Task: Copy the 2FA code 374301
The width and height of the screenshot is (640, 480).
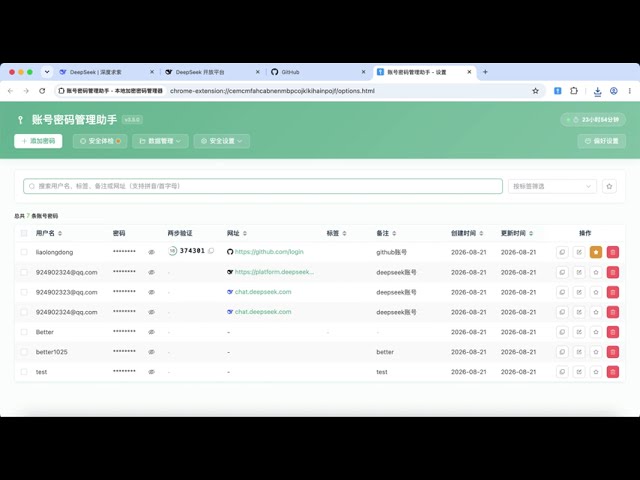Action: tap(211, 251)
